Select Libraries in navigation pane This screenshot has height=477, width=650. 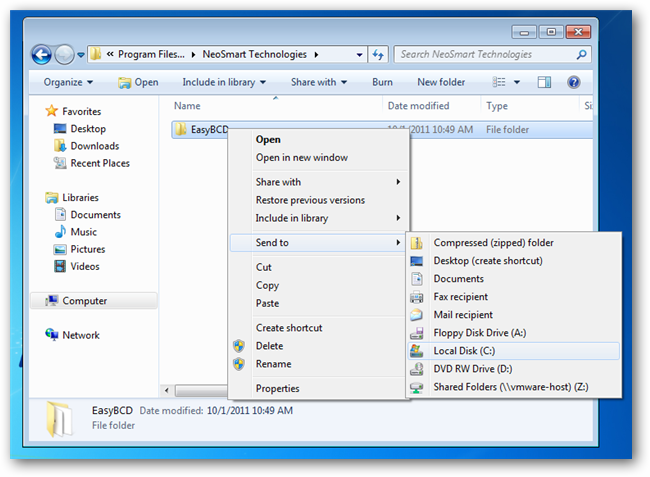coord(72,198)
